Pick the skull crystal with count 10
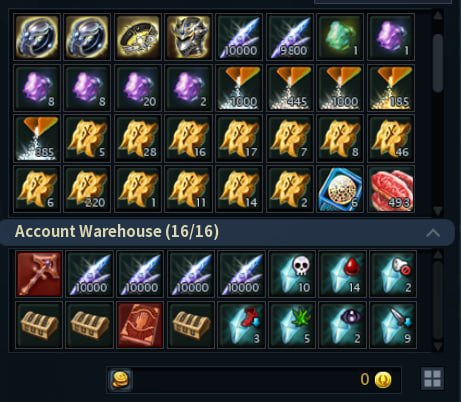Screen dimensions: 461x402 (x=292, y=274)
